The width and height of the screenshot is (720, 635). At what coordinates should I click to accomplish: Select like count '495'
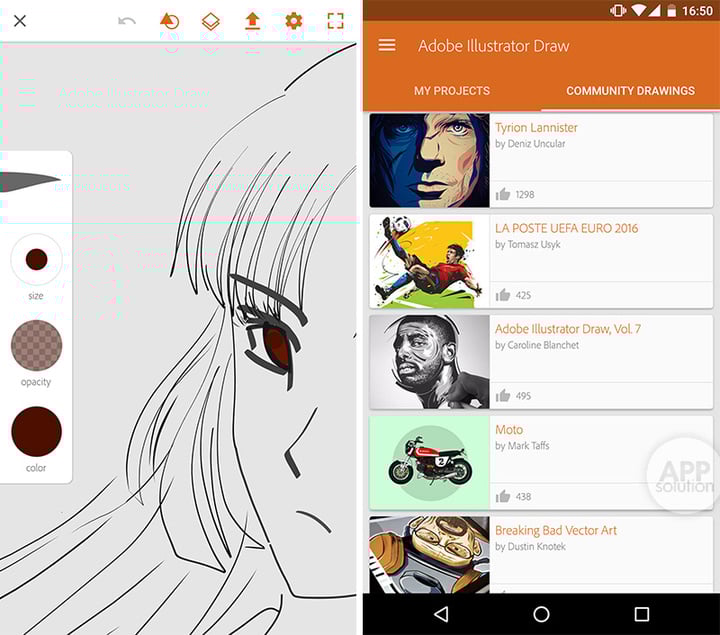pyautogui.click(x=523, y=396)
